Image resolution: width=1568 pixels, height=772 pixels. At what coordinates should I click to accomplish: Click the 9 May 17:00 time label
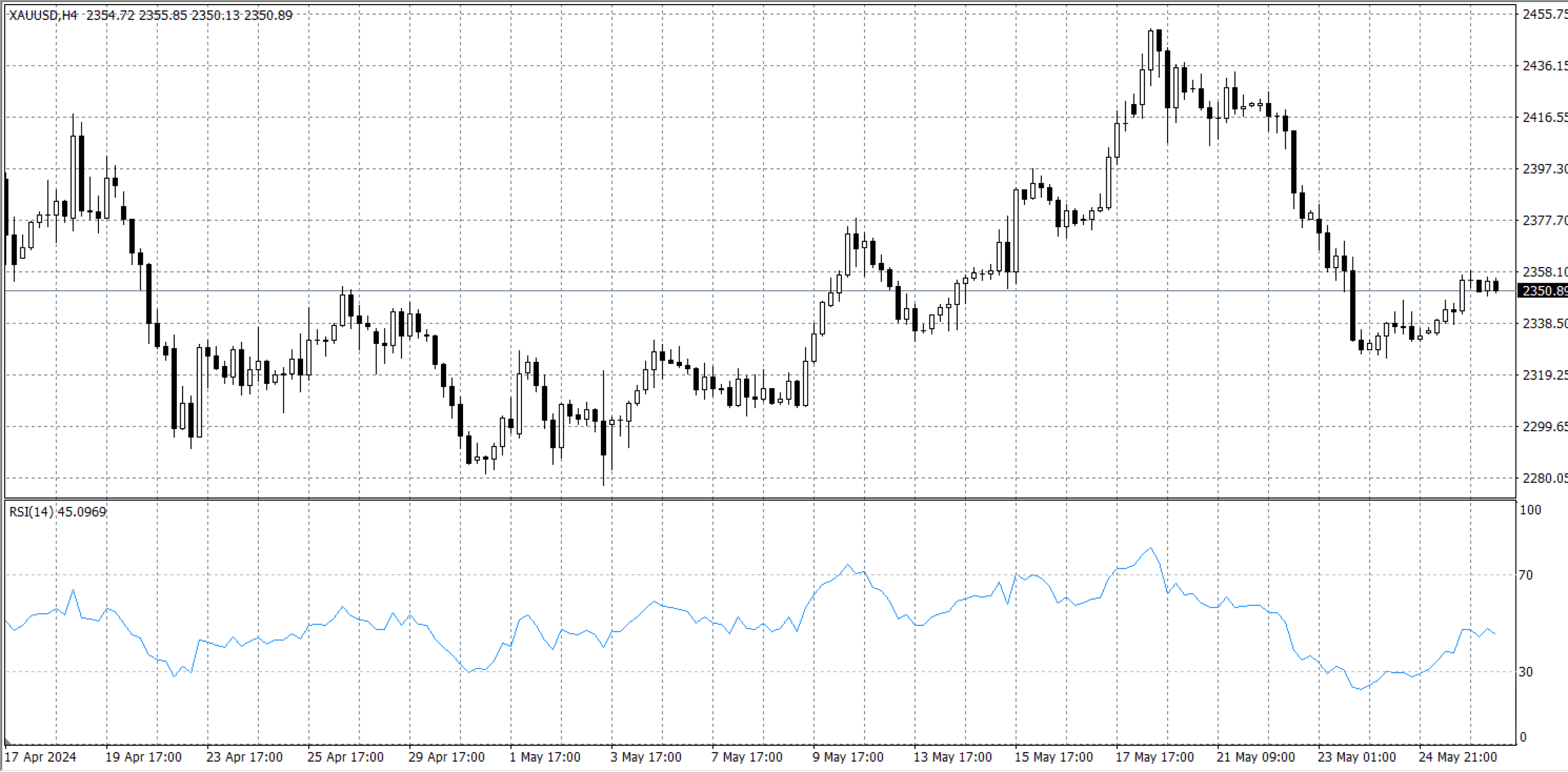click(x=848, y=757)
